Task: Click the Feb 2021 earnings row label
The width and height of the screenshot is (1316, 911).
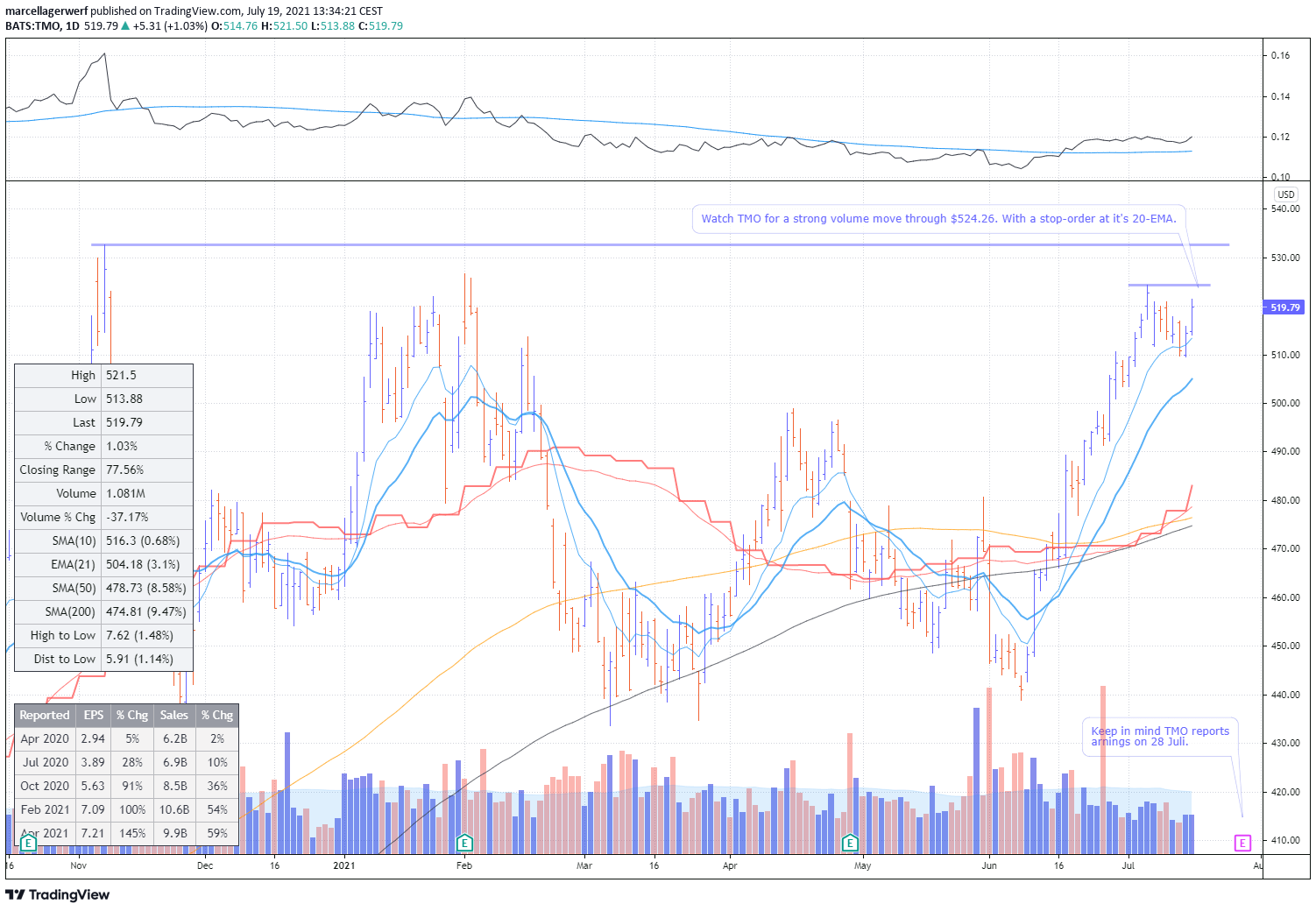Action: pyautogui.click(x=45, y=809)
